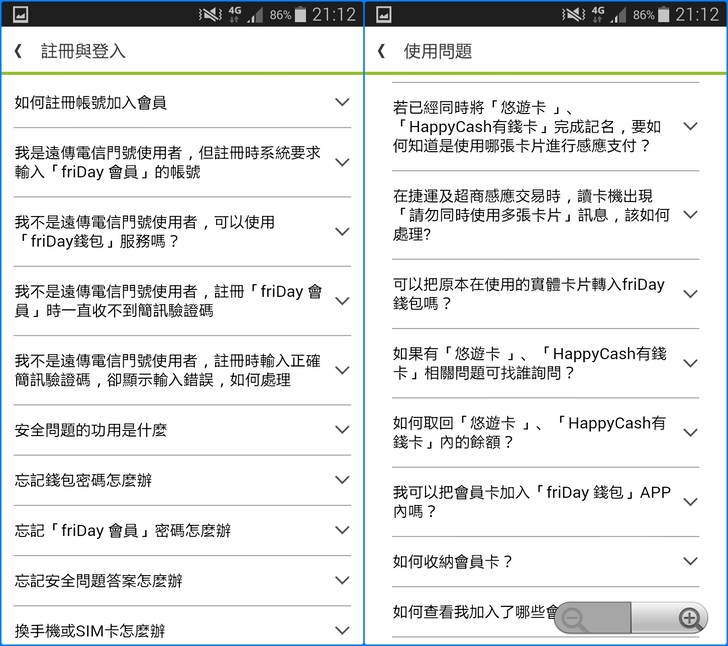728x646 pixels.
Task: Tap back arrow beside 註冊與登入
Action: [x=19, y=51]
